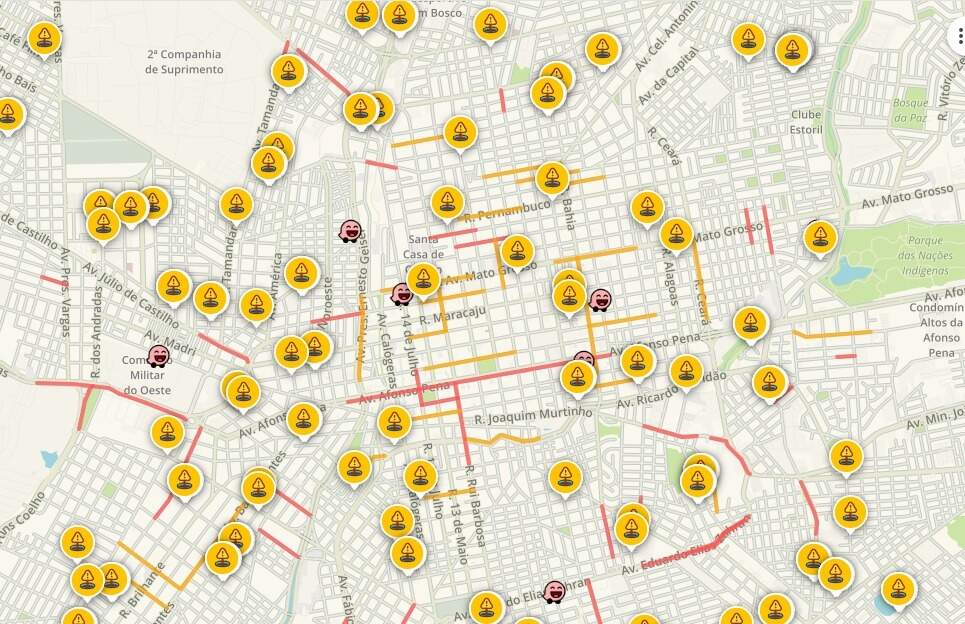Select the hazard marker at Santa Casa
The width and height of the screenshot is (965, 624).
point(424,278)
